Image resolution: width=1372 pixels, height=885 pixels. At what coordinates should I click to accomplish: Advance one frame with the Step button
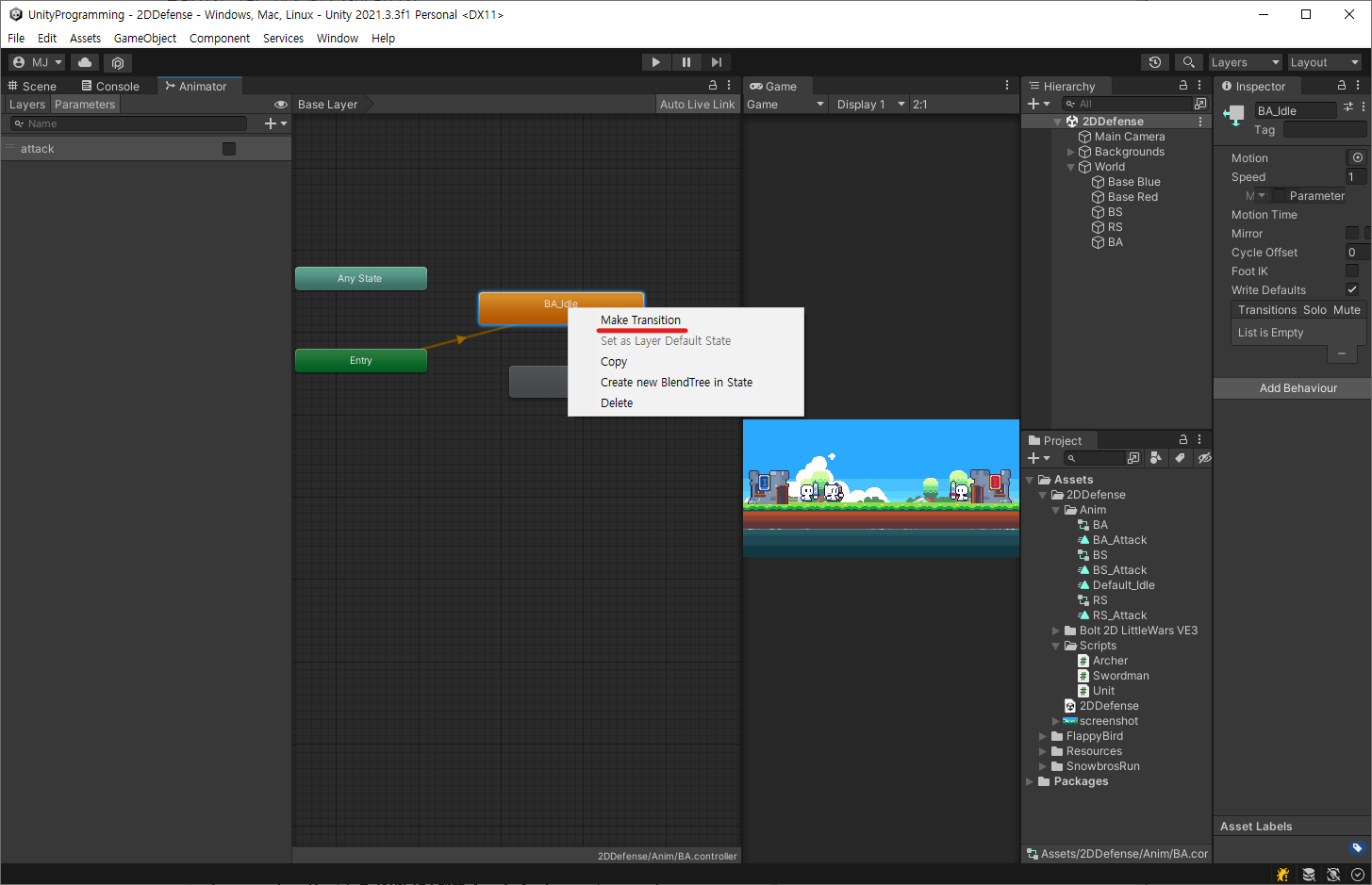click(x=717, y=62)
